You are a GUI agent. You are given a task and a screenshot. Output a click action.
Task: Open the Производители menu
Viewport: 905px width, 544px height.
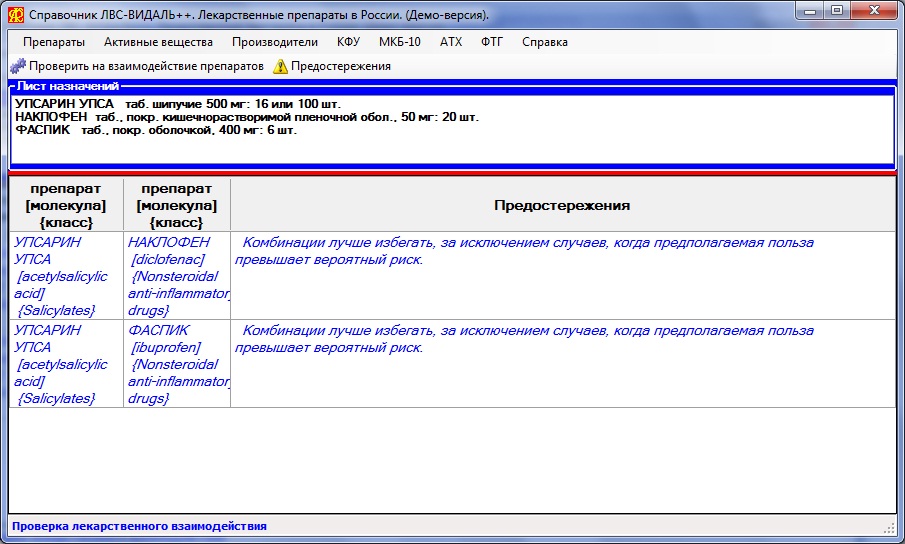pyautogui.click(x=275, y=42)
